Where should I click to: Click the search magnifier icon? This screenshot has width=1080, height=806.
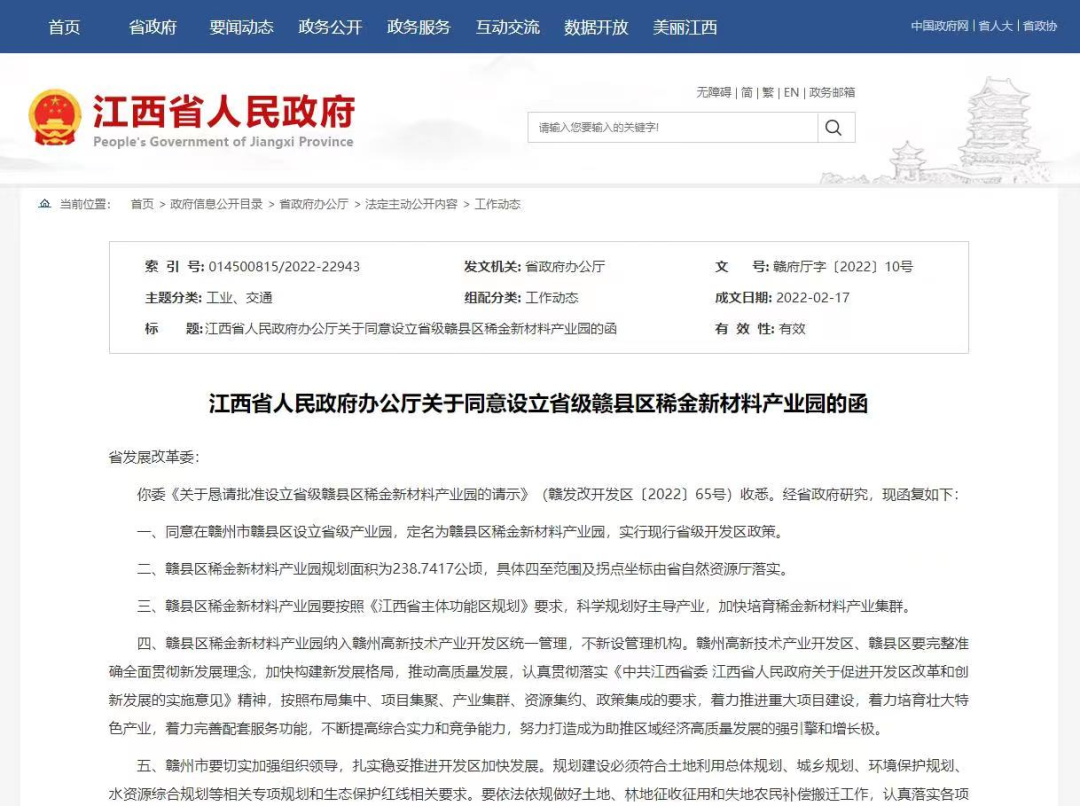pos(833,127)
